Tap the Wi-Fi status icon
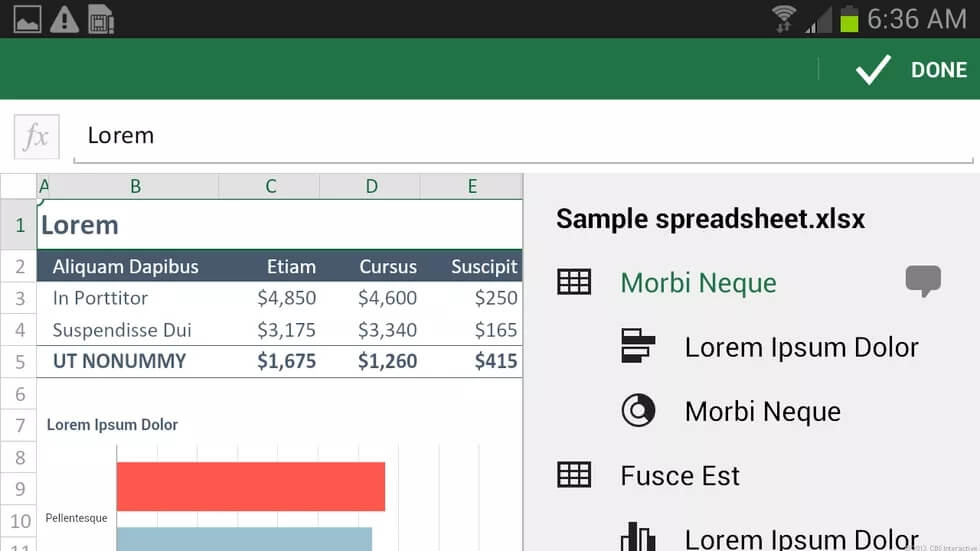Viewport: 980px width, 551px height. click(x=784, y=19)
